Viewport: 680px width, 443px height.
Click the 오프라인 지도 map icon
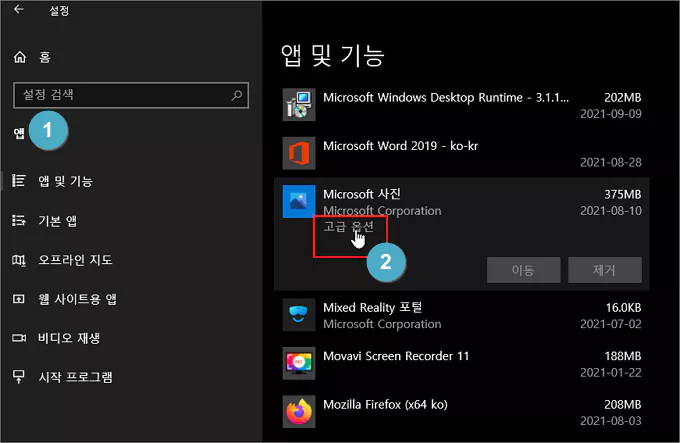click(x=19, y=260)
